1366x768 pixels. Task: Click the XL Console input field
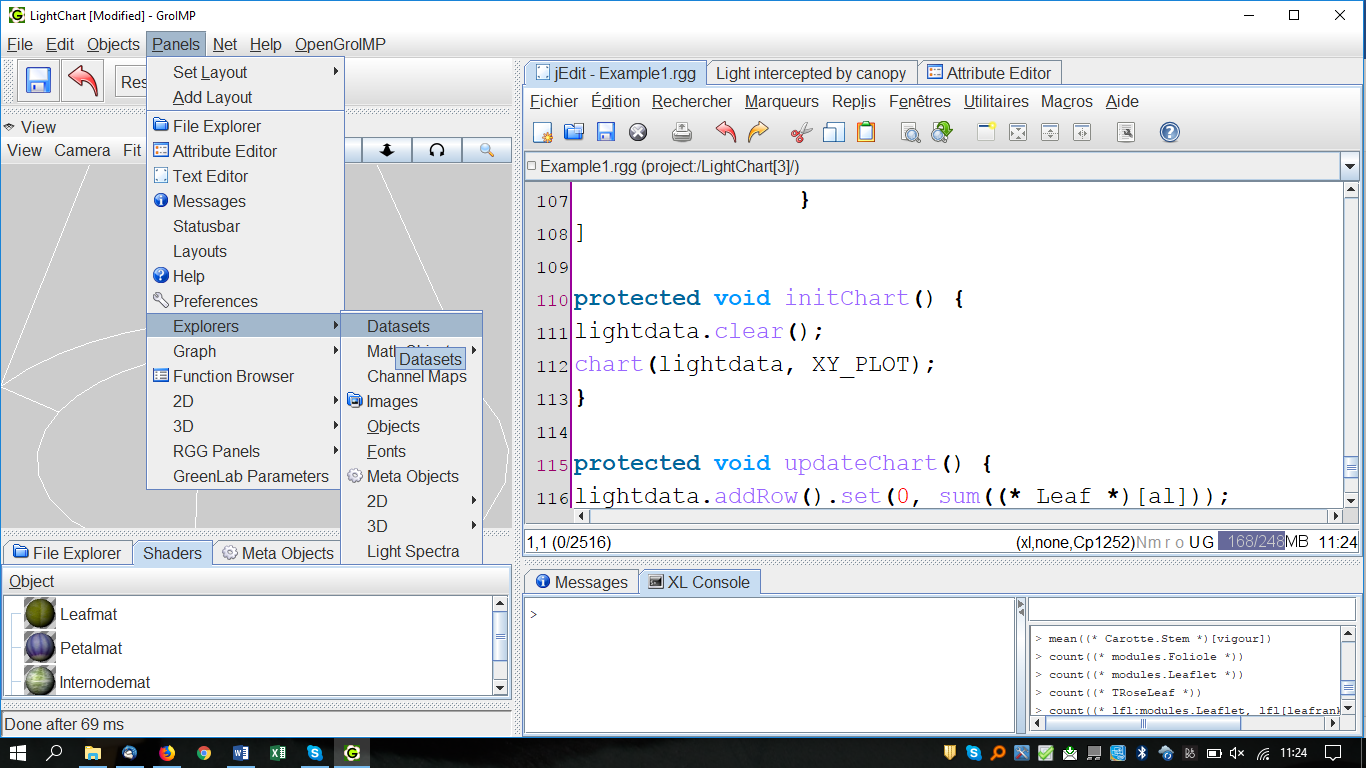pos(1190,609)
